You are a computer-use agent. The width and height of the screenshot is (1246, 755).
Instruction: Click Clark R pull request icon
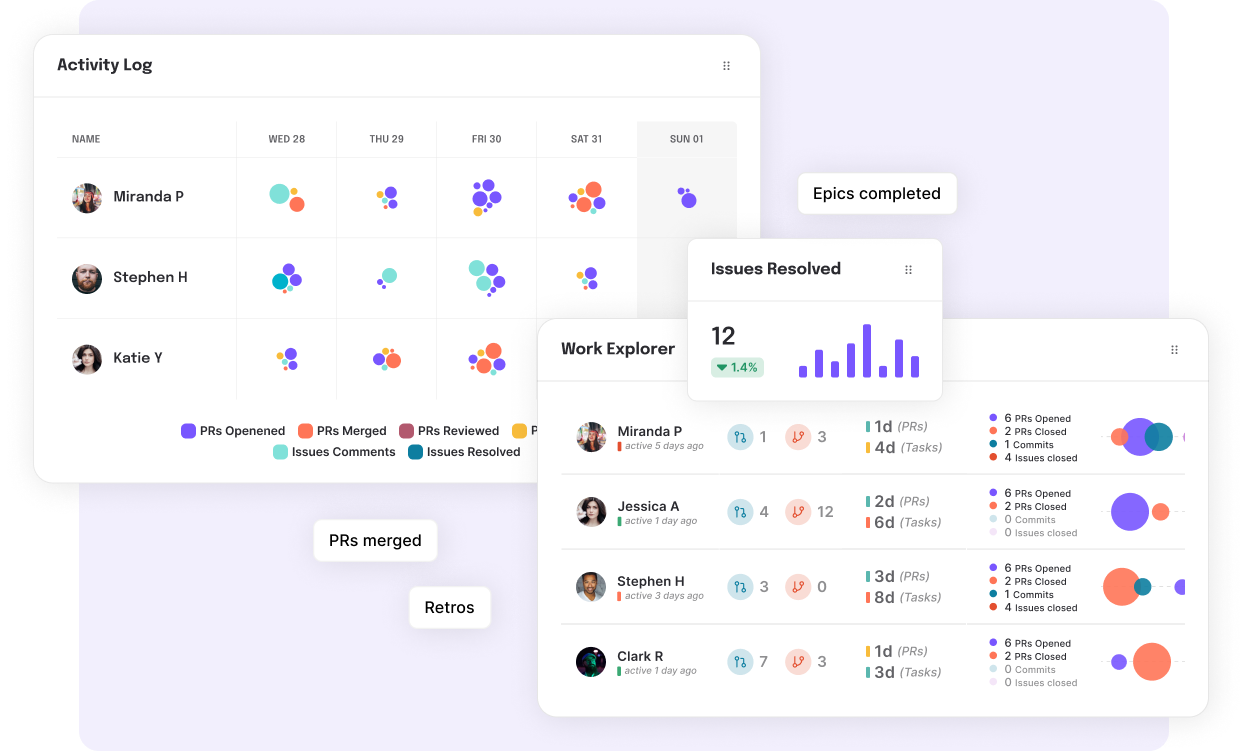(x=740, y=662)
